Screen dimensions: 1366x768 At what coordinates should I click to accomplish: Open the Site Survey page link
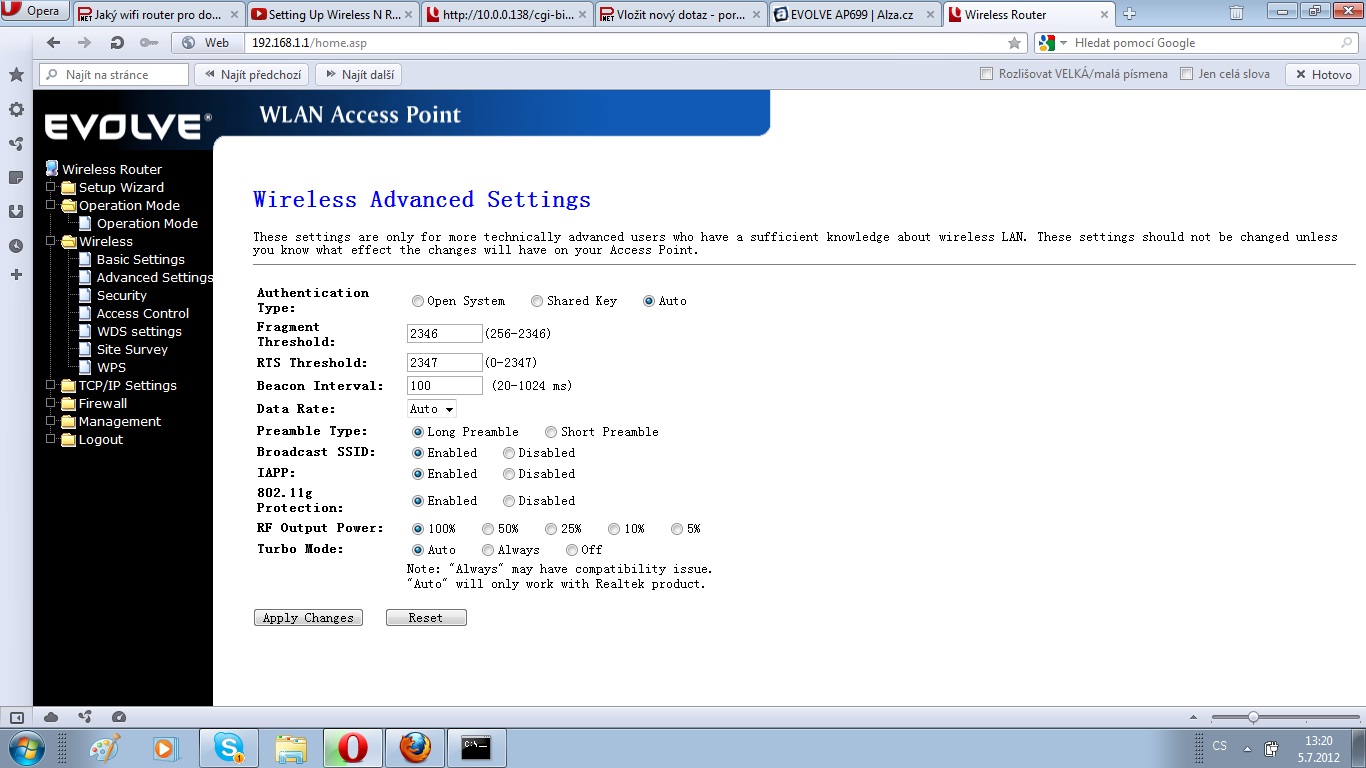tap(132, 349)
